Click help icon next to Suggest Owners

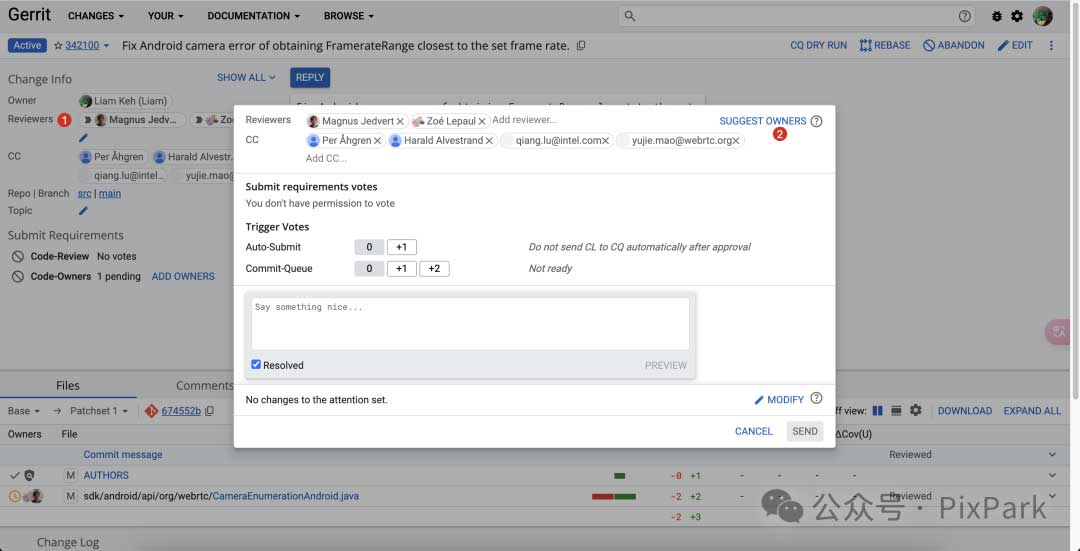[816, 121]
